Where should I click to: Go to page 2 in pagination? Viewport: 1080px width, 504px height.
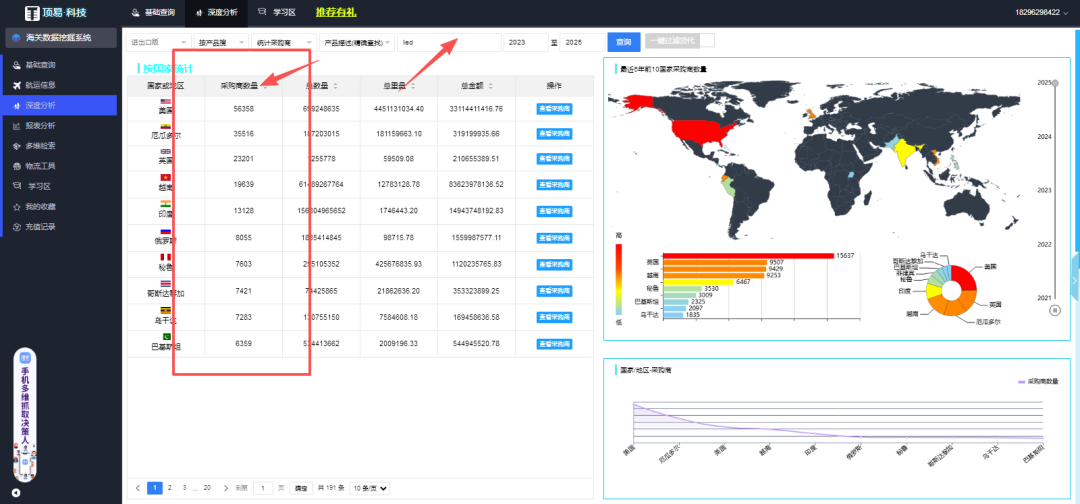169,487
